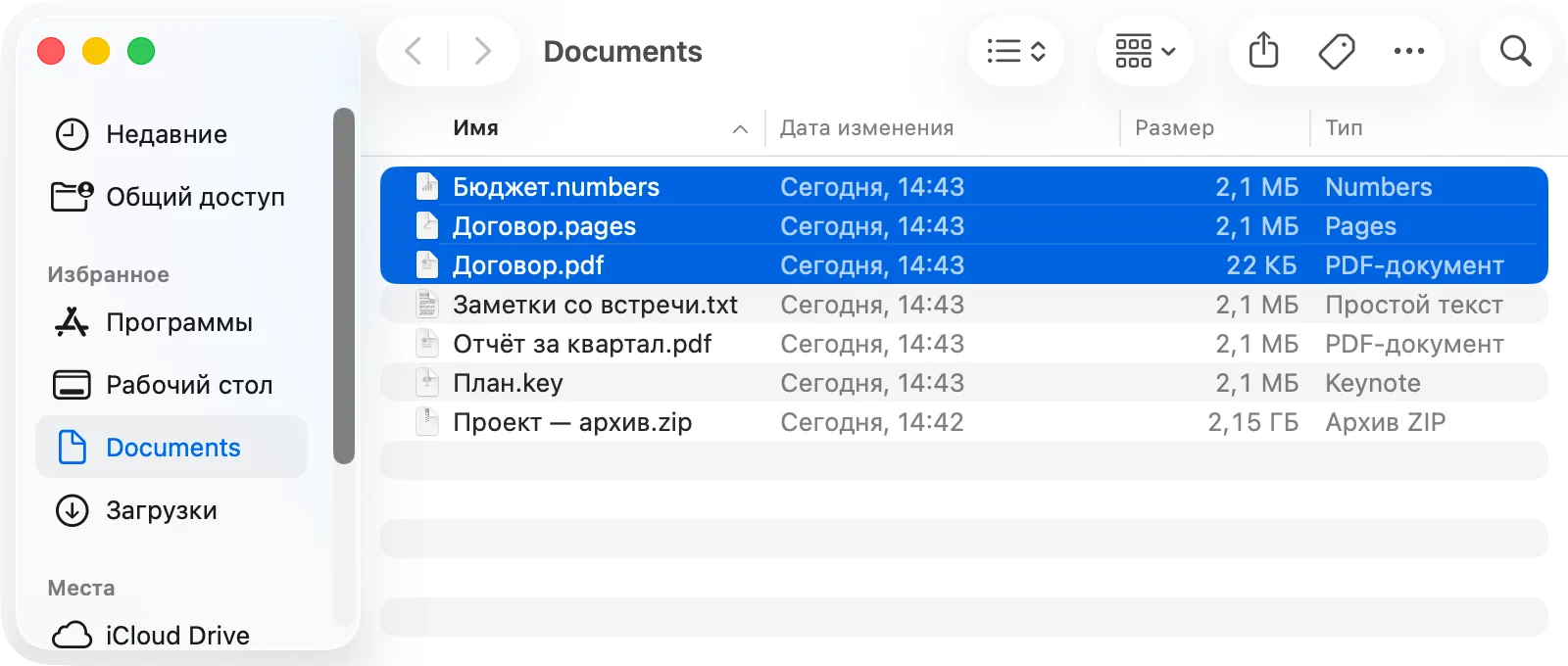
Task: Click the Keynote type cell for План.key
Action: pos(1373,383)
